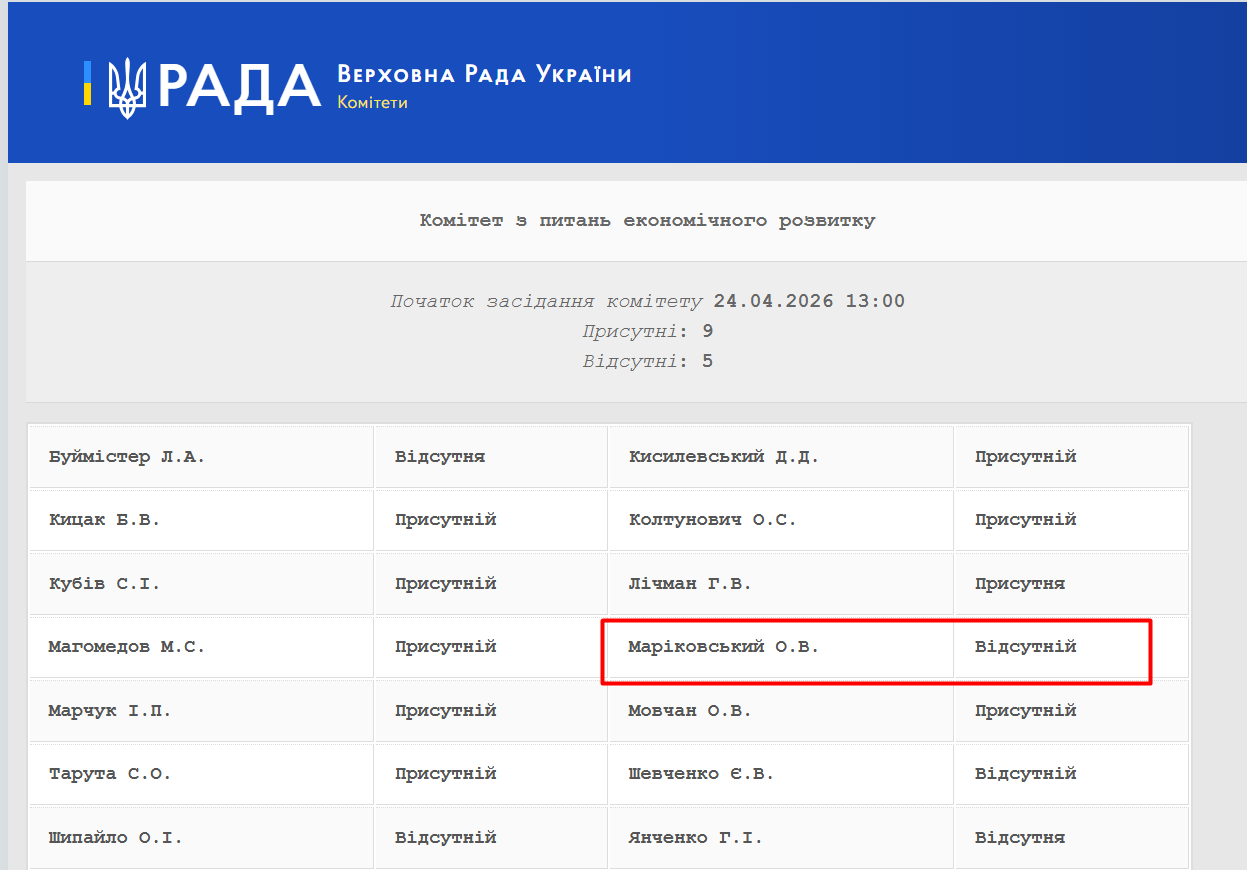The image size is (1247, 870).
Task: Click the status cell for Кубів С.І.
Action: 491,584
